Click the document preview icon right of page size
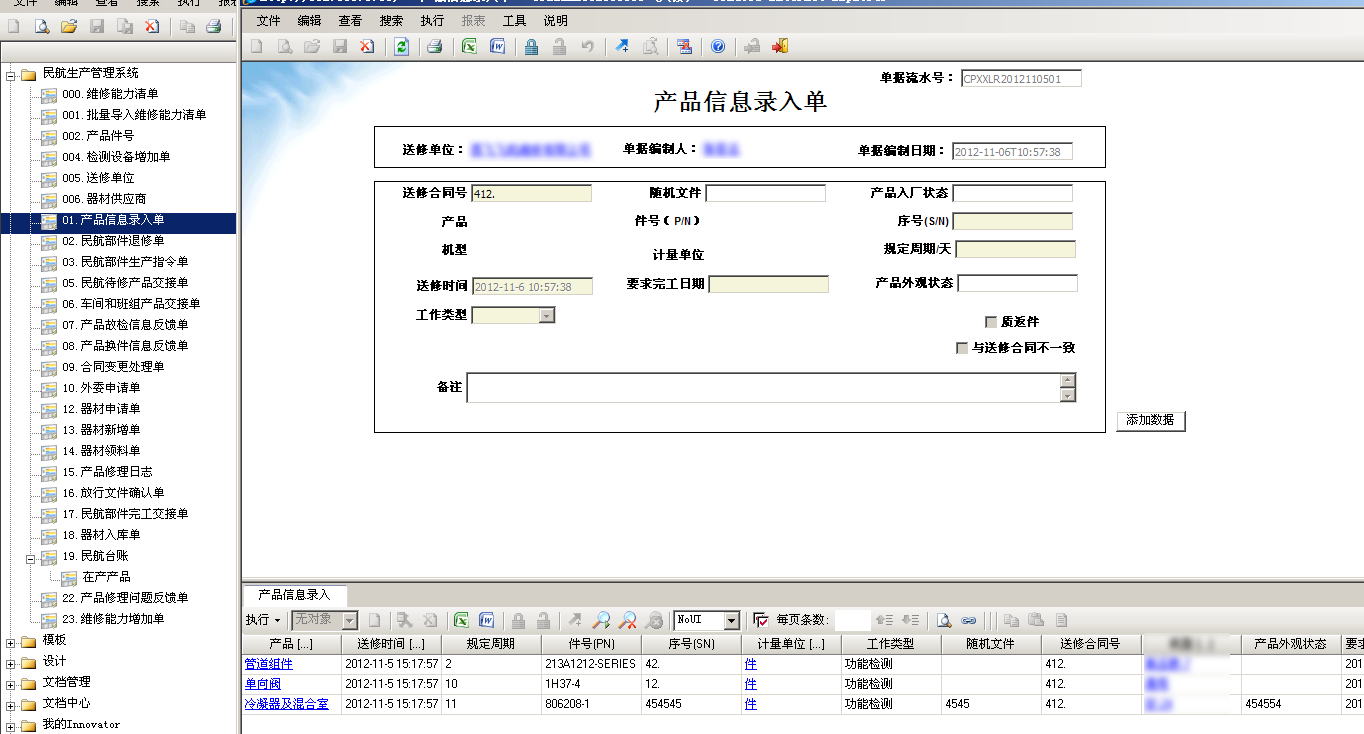The image size is (1364, 734). pos(943,620)
